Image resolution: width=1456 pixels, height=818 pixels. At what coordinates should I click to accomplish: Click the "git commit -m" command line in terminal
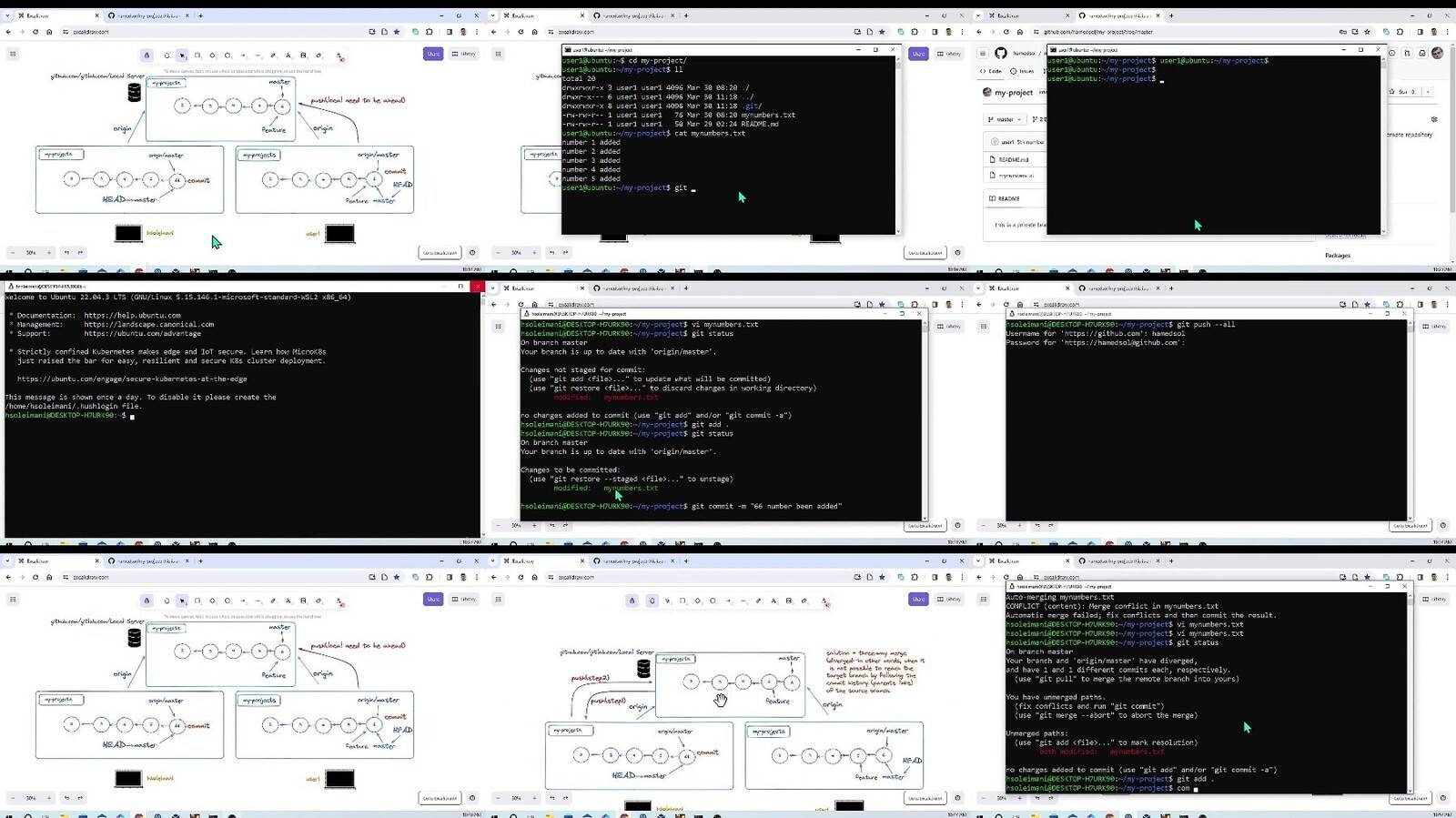click(682, 507)
